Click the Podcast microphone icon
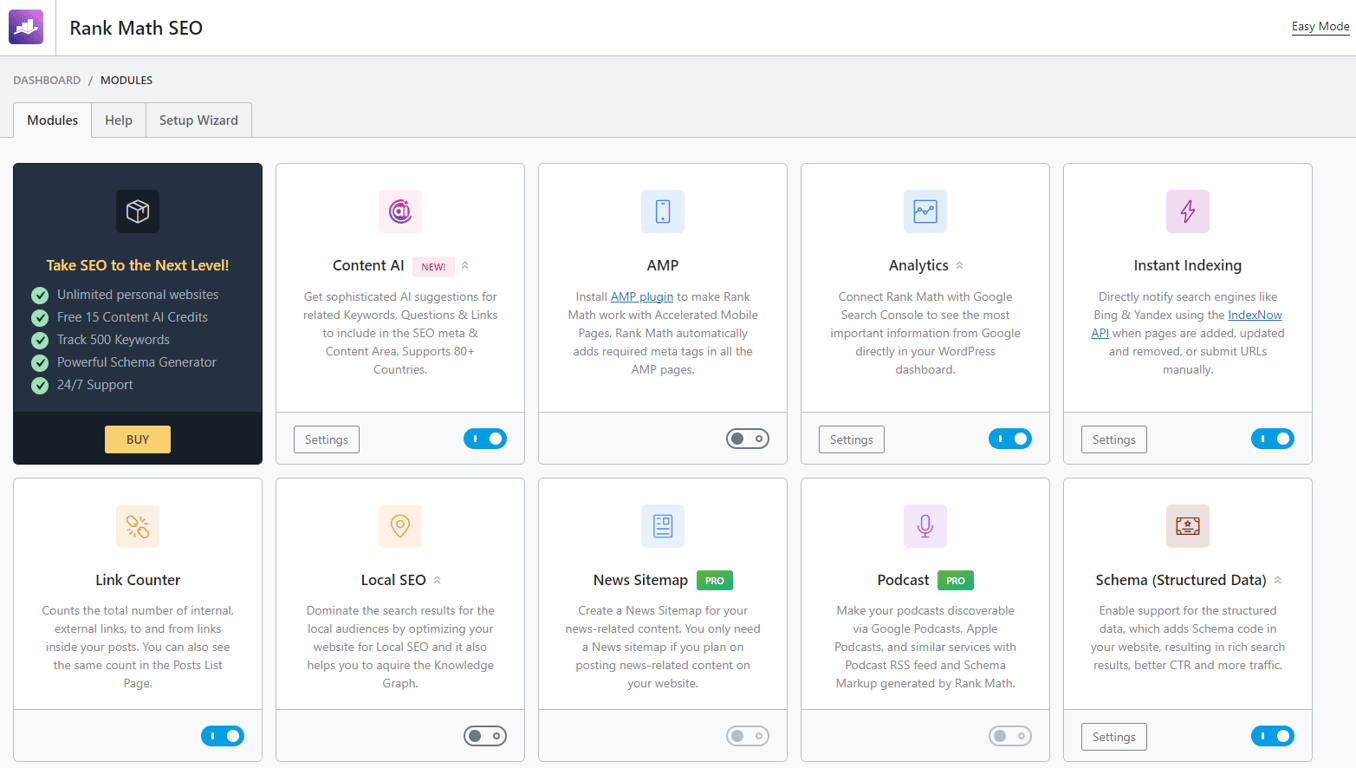Image resolution: width=1356 pixels, height=768 pixels. [x=925, y=526]
